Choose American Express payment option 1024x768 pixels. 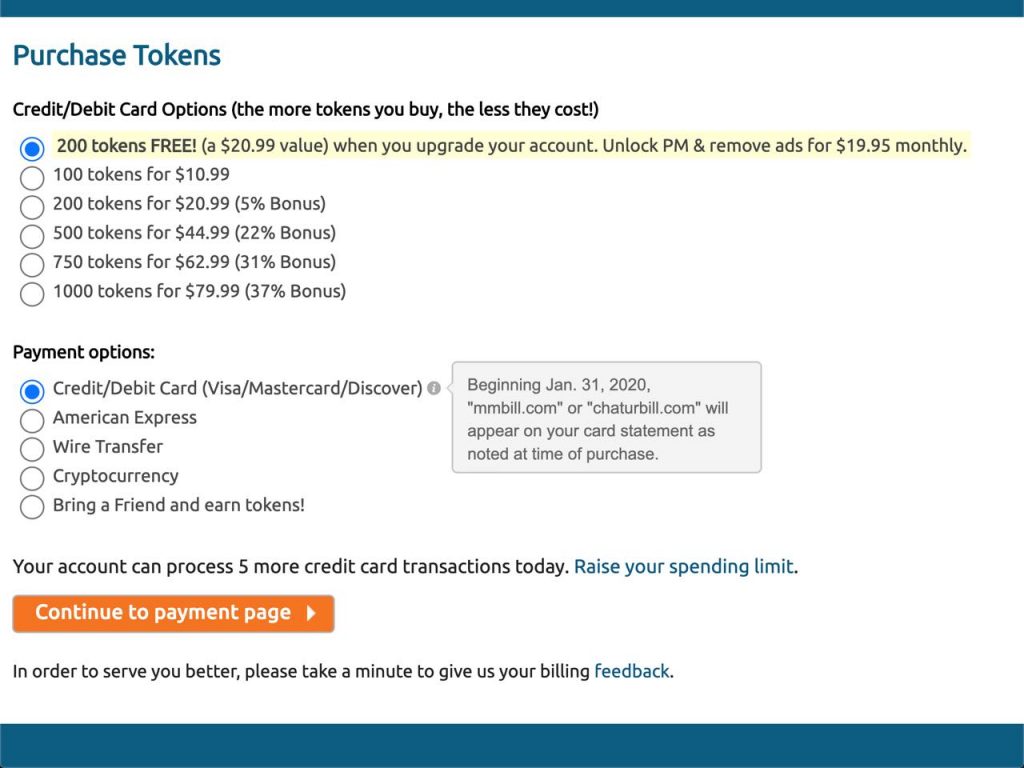pyautogui.click(x=32, y=420)
